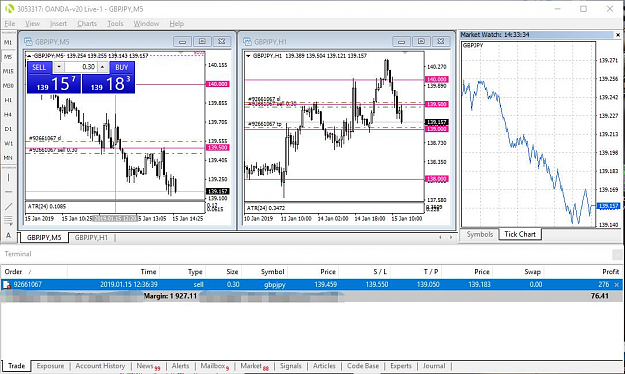Screen dimensions: 625x374
Task: Open the Market terminal tab
Action: coord(254,366)
